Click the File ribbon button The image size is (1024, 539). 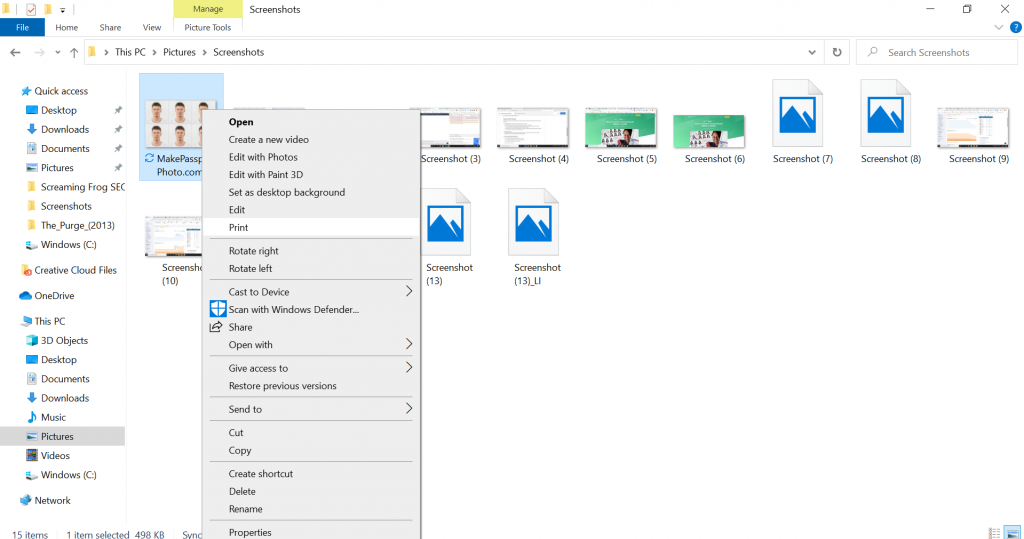[22, 27]
